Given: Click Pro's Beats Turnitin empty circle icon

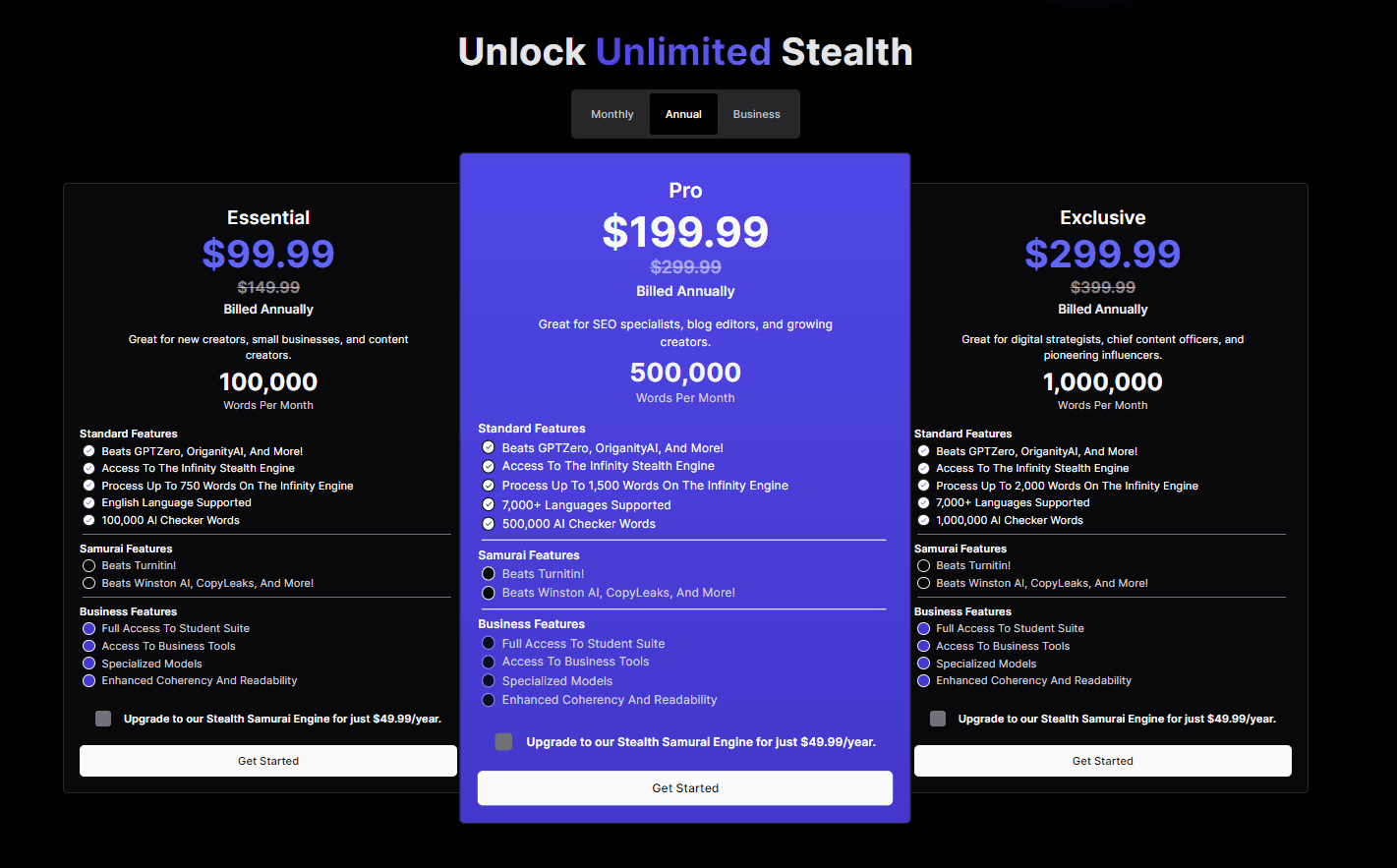Looking at the screenshot, I should tap(489, 574).
